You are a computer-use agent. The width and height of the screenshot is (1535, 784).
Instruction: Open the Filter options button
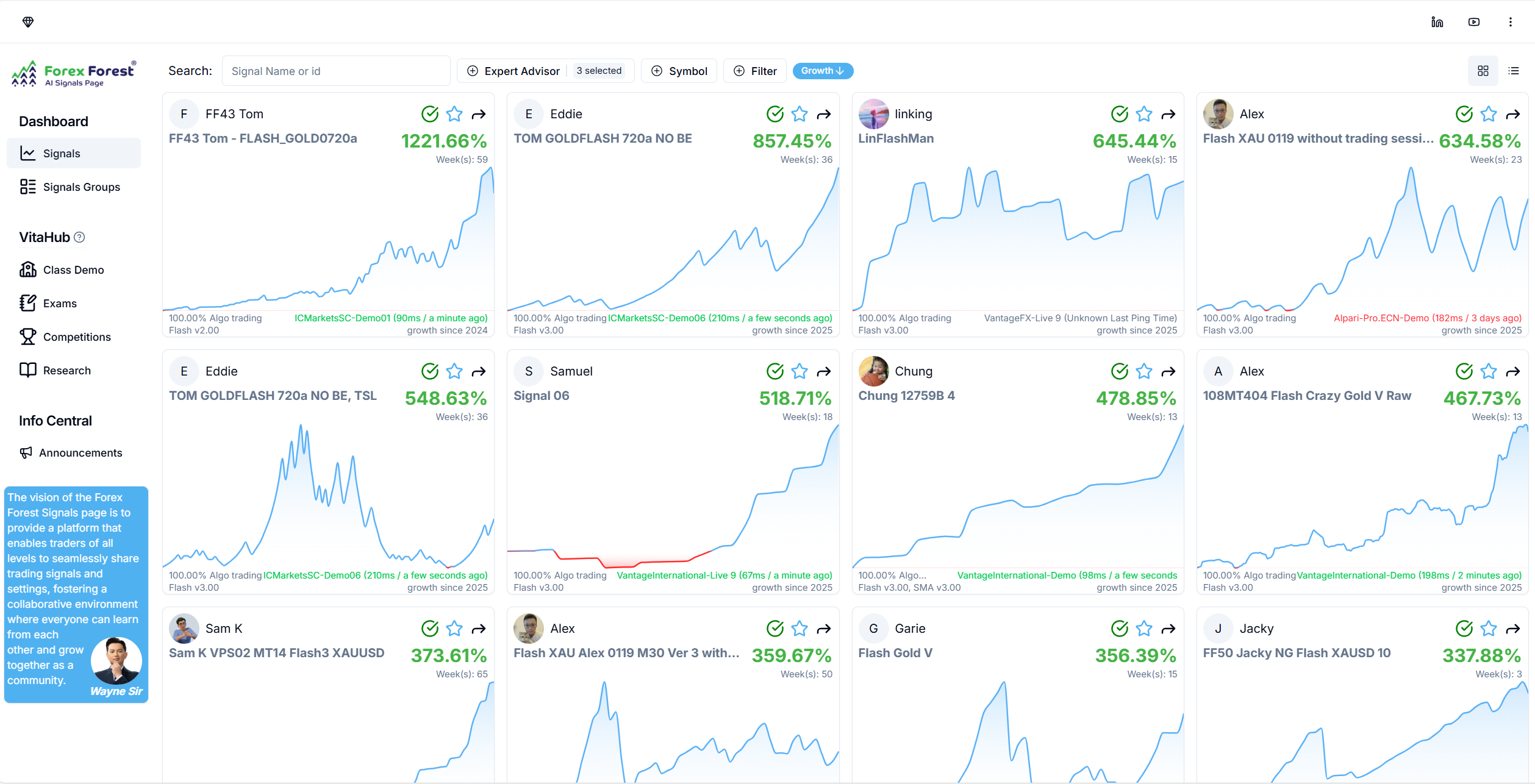pyautogui.click(x=754, y=71)
